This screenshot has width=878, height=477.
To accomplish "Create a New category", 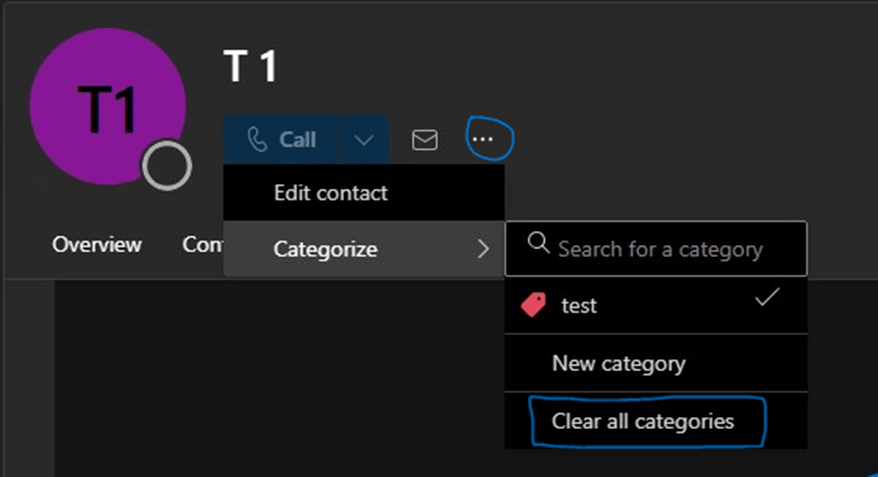I will 618,363.
